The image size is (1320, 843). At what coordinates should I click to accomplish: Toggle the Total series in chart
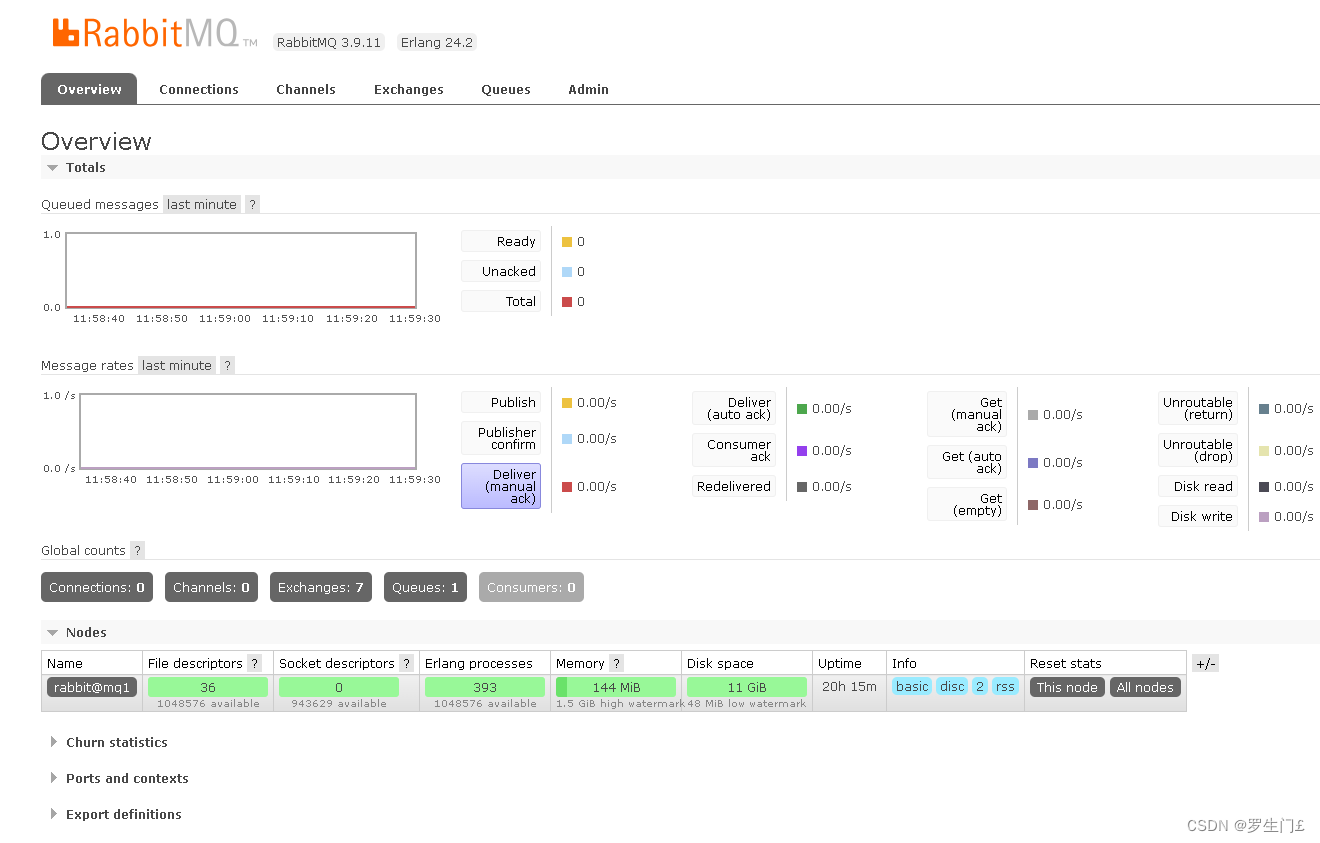coord(501,301)
